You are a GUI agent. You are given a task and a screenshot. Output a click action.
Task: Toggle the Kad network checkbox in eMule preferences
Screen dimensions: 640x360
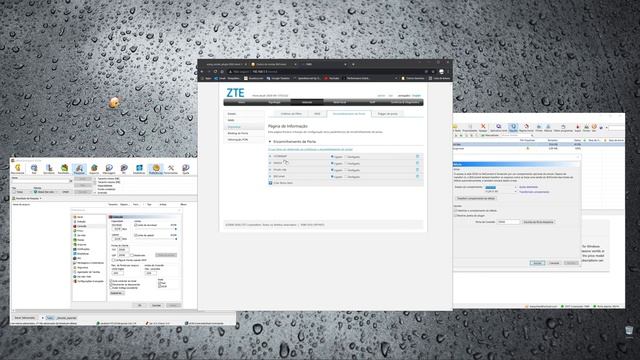coord(160,283)
